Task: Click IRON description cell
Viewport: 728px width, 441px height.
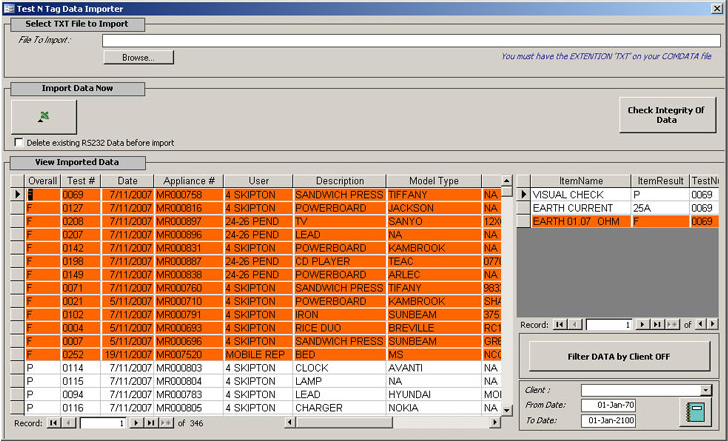Action: (x=340, y=314)
